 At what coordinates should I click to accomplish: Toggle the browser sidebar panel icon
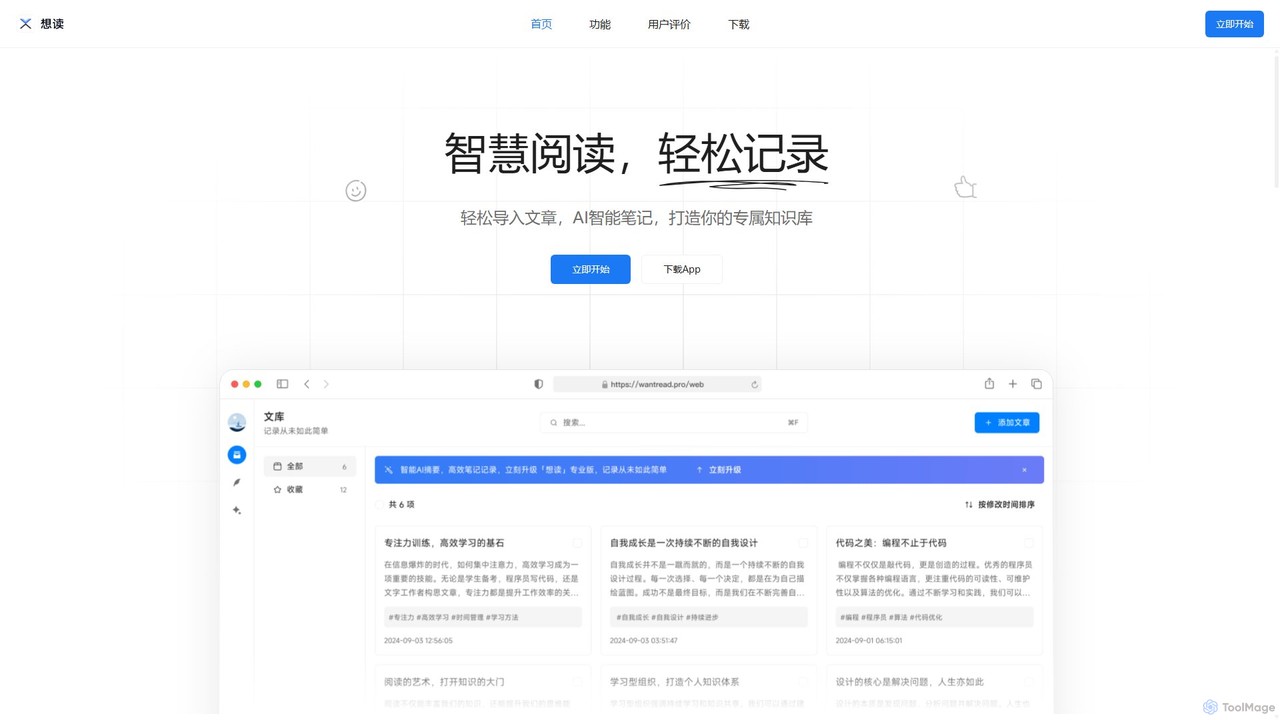pos(282,384)
